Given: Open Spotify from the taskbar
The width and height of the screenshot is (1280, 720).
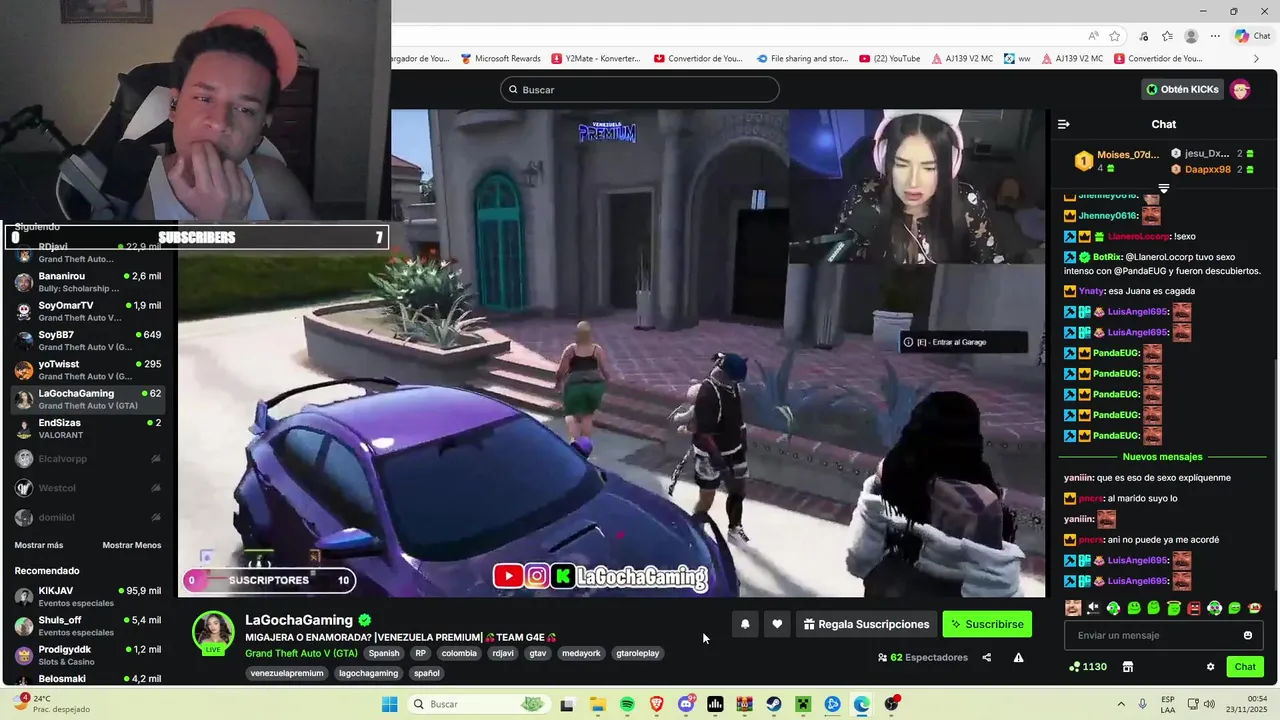Looking at the screenshot, I should (627, 704).
